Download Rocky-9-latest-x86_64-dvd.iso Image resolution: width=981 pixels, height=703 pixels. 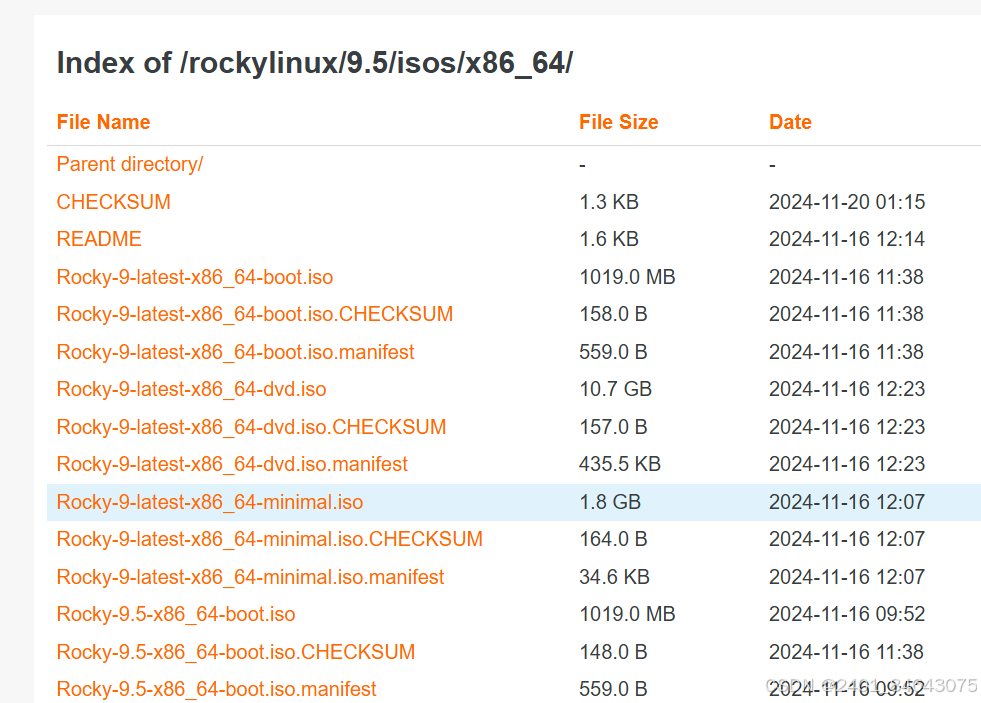tap(190, 389)
